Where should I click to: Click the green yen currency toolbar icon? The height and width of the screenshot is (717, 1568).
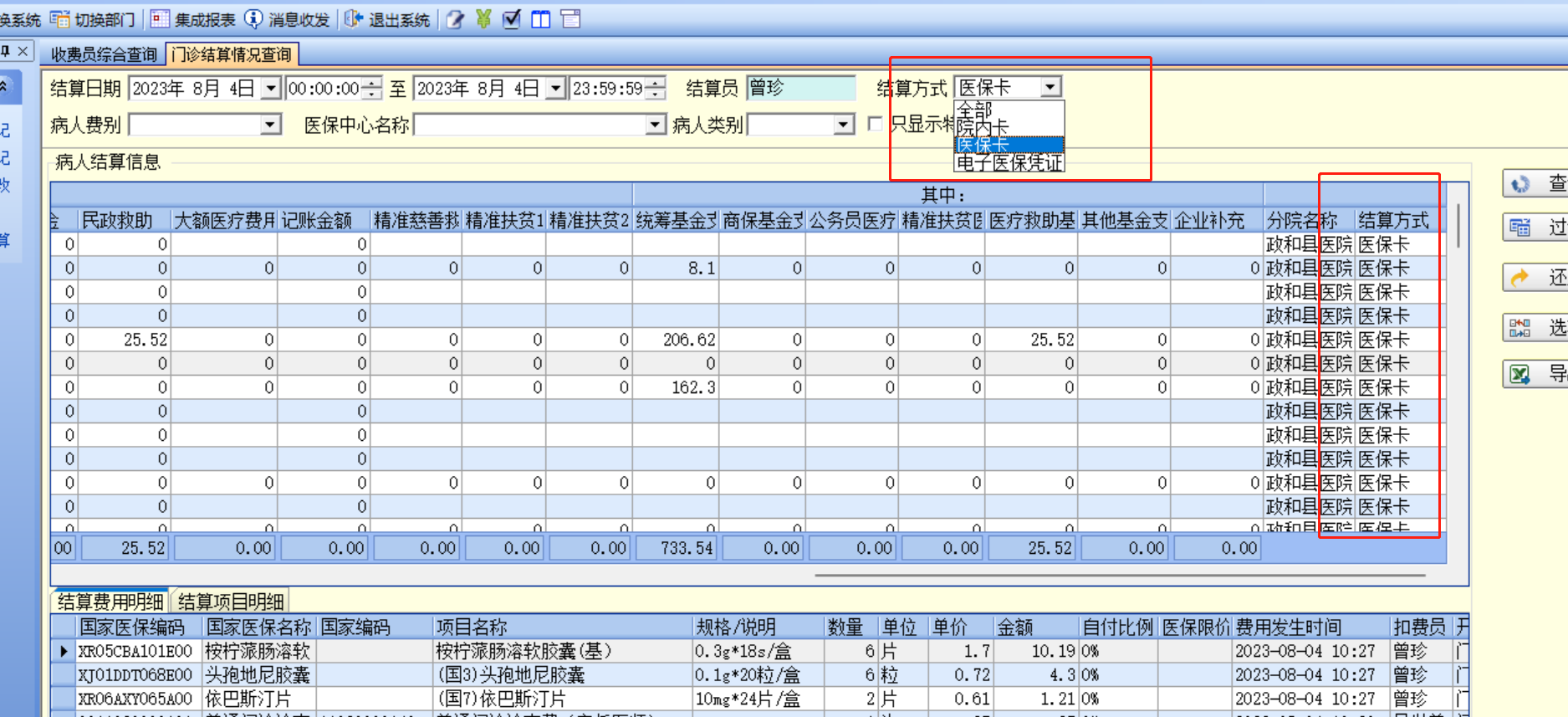click(x=483, y=19)
